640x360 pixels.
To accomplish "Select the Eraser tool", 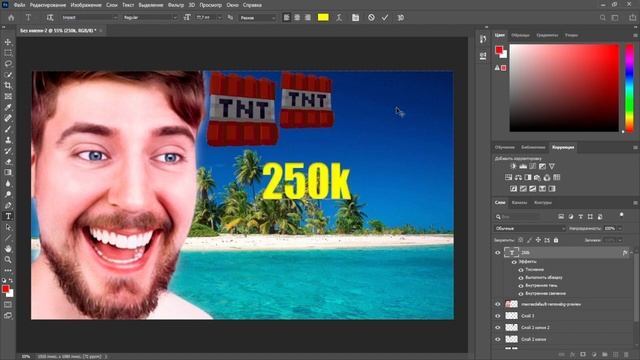I will click(8, 162).
